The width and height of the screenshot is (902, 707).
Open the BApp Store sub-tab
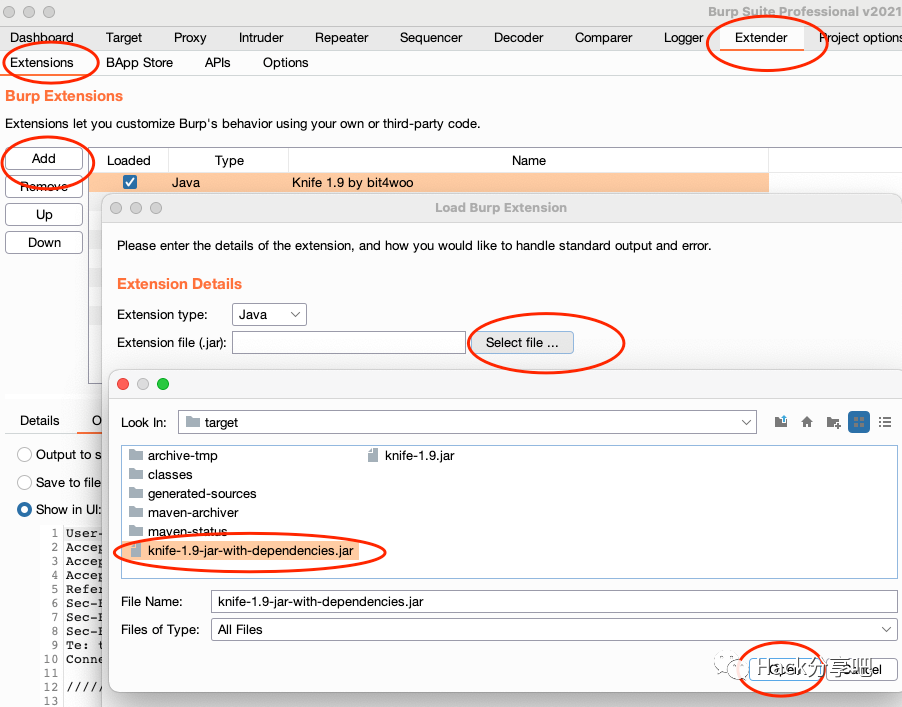pos(139,63)
